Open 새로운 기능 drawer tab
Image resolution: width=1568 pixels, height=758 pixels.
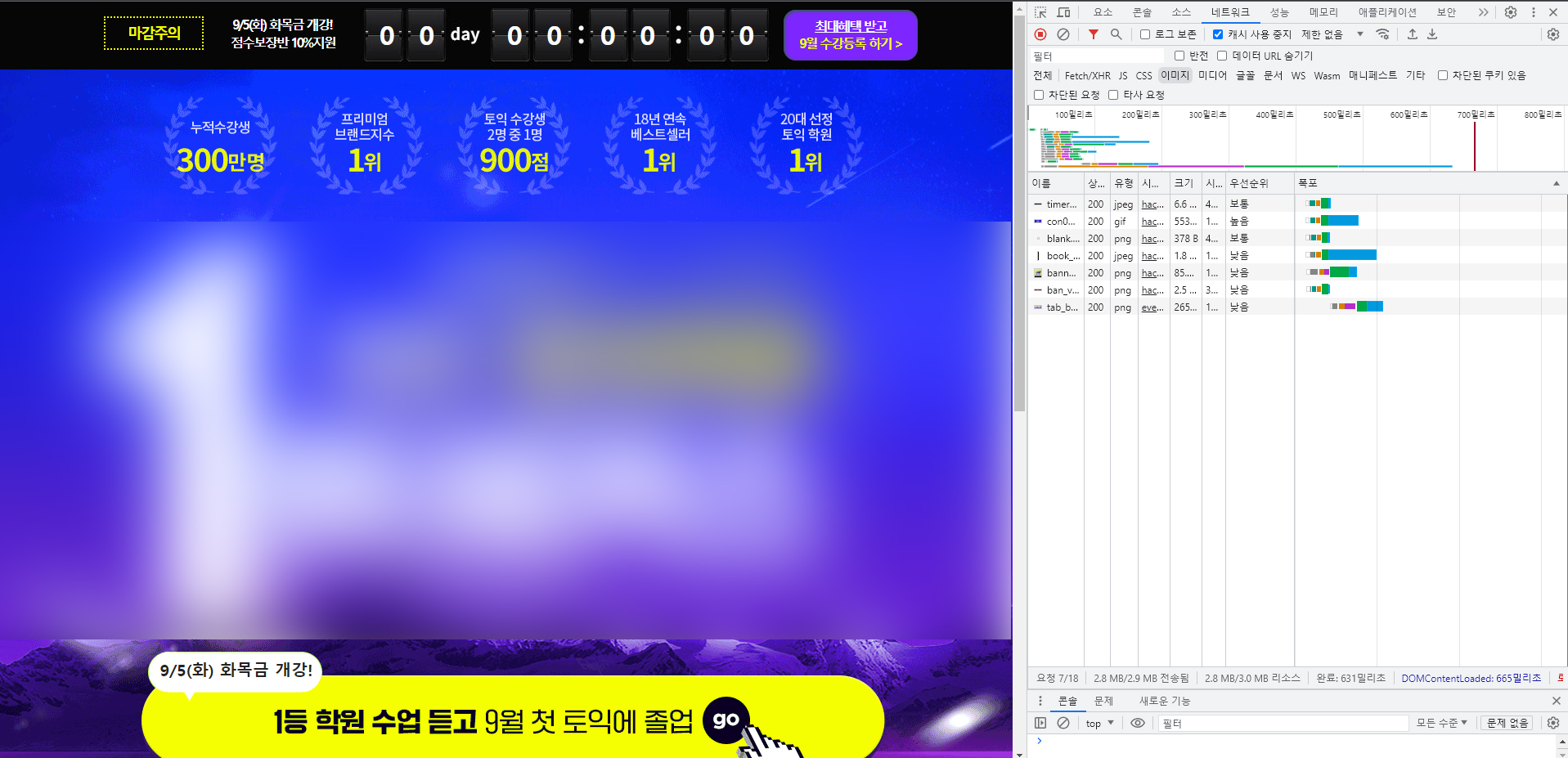pos(1165,701)
